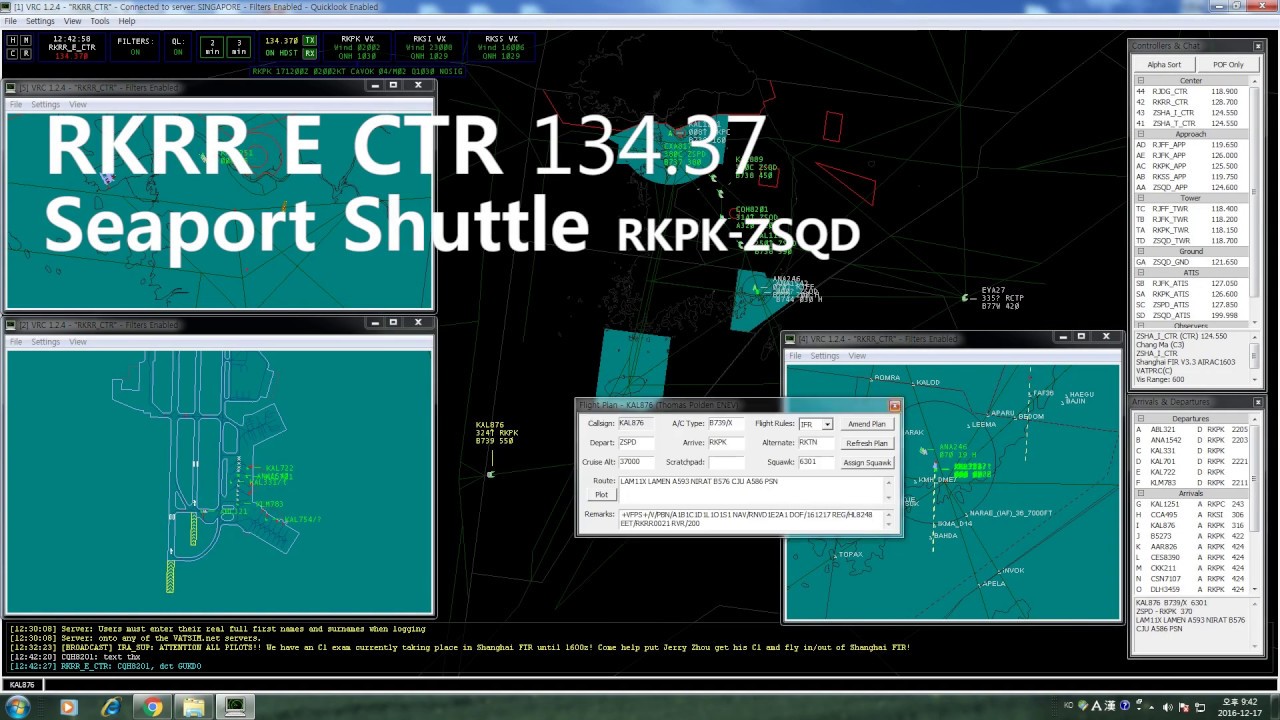The width and height of the screenshot is (1280, 720).
Task: Select arrival CCA495 in the list
Action: 1191,514
